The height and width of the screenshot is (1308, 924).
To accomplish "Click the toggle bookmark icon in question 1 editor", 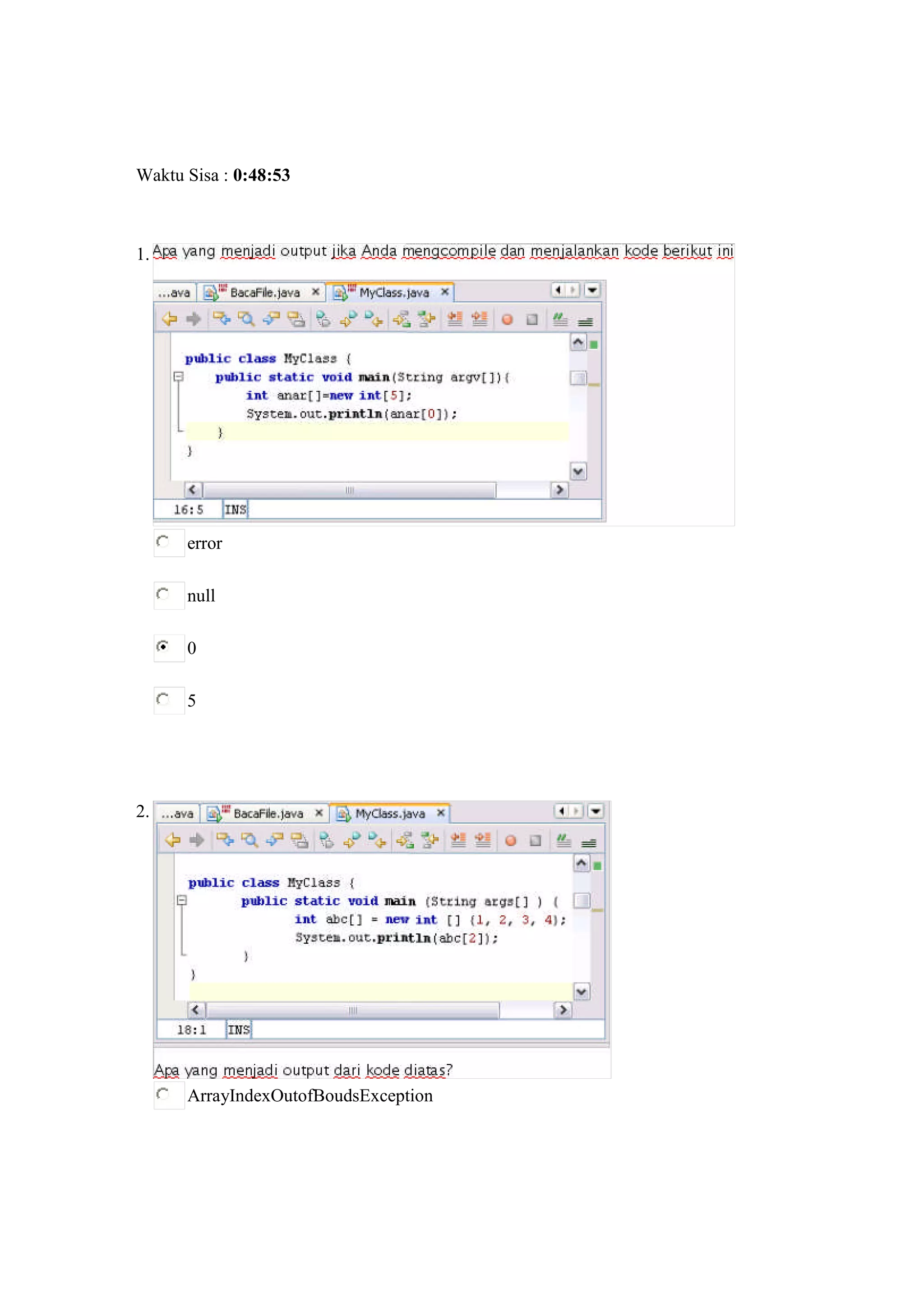I will pos(323,319).
